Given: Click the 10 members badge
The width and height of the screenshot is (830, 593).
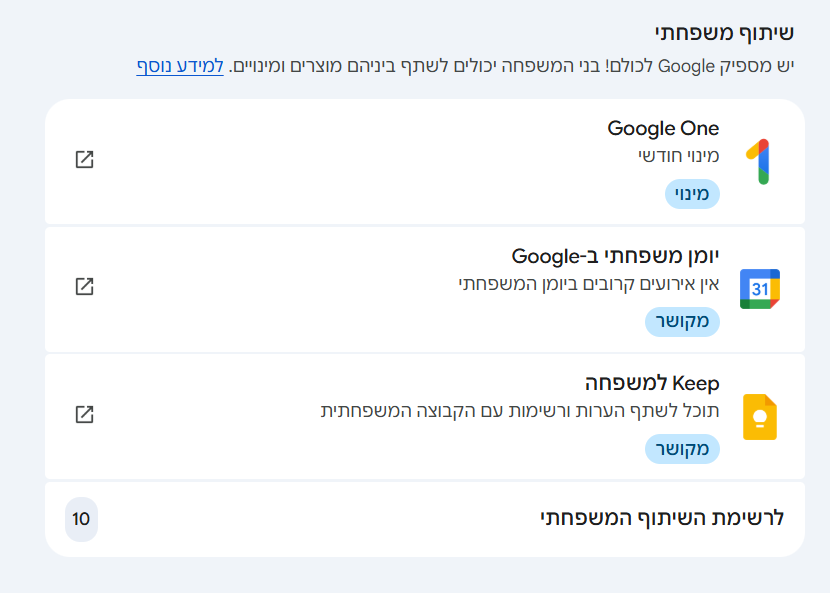Looking at the screenshot, I should 82,520.
